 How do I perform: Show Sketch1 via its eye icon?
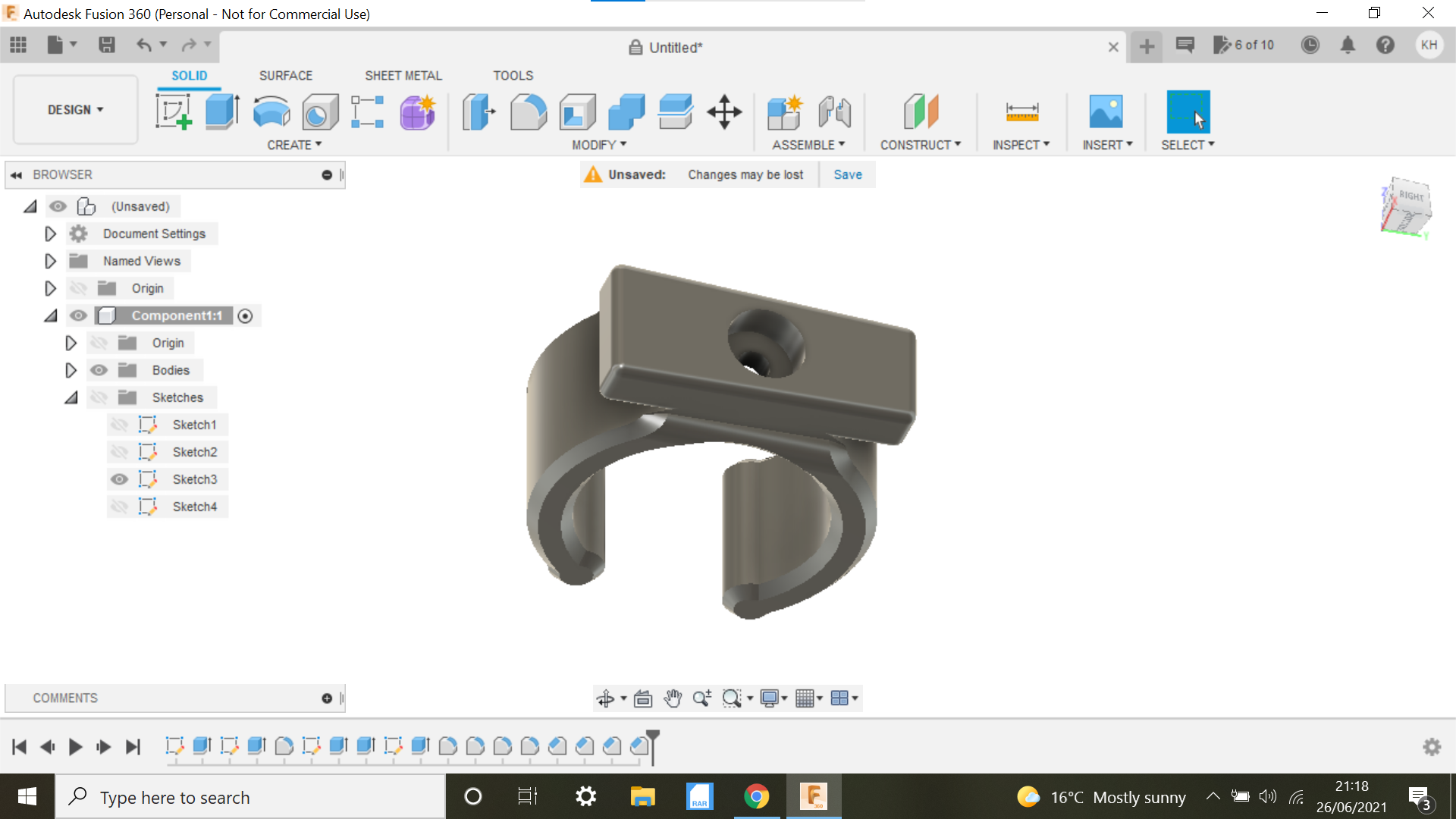119,425
